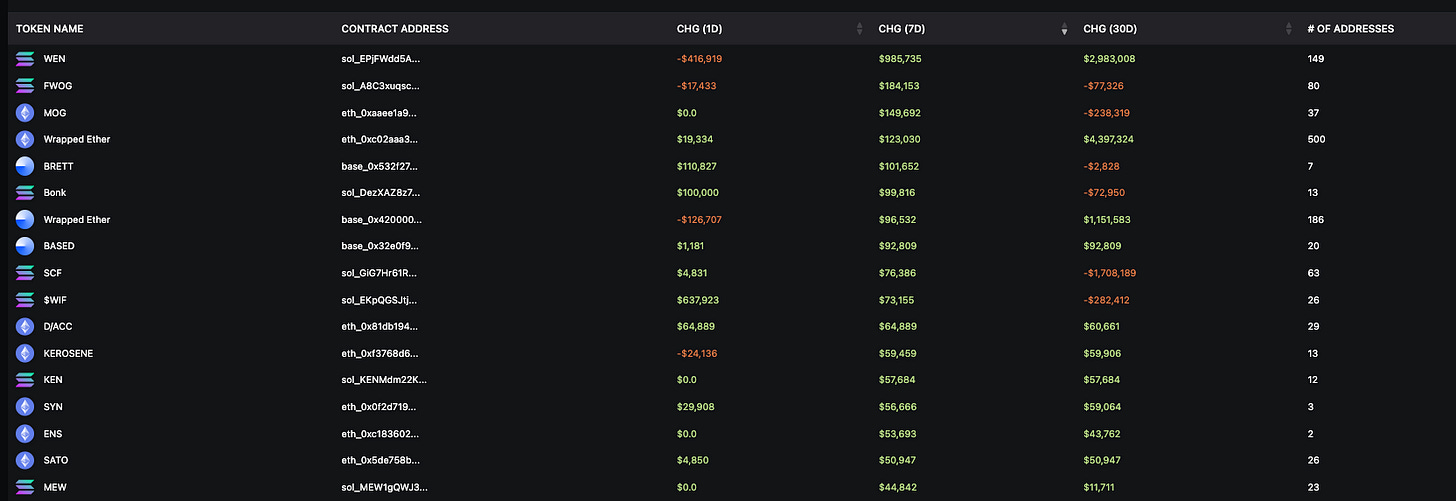Click the Ethereum icon beside SYN
1456x501 pixels.
click(25, 407)
